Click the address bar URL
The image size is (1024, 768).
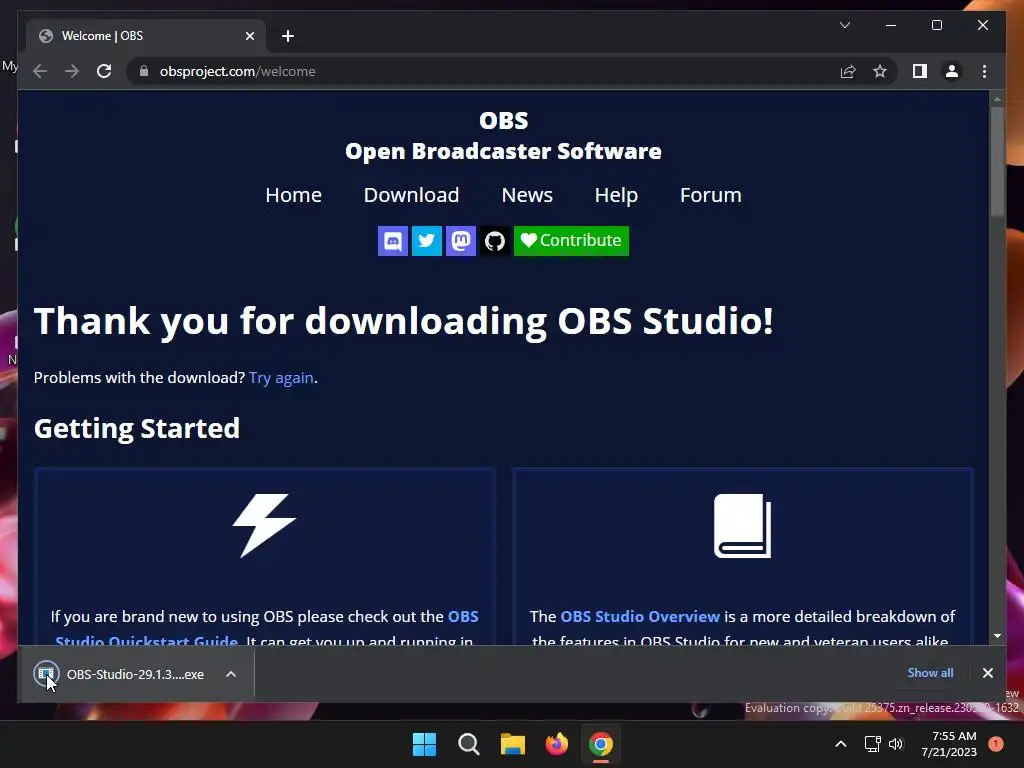(x=238, y=71)
